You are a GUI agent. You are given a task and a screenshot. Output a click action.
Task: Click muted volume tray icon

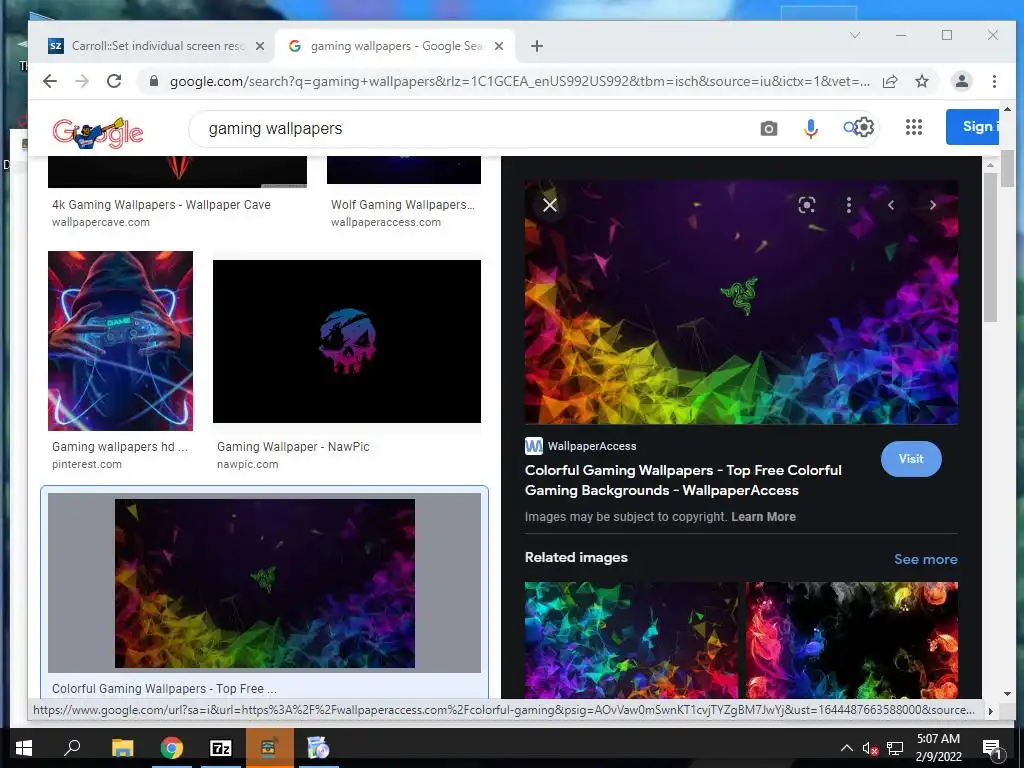tap(870, 749)
